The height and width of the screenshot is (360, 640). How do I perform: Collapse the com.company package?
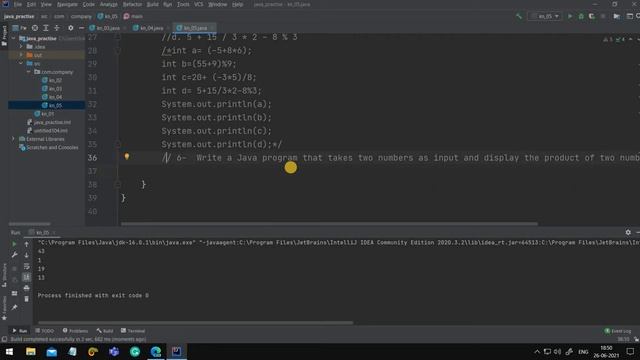click(29, 72)
